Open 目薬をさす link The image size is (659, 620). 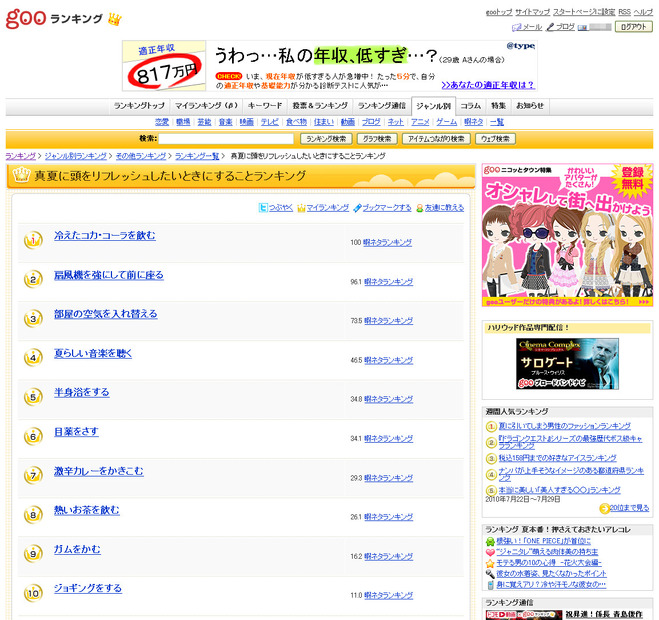click(76, 432)
